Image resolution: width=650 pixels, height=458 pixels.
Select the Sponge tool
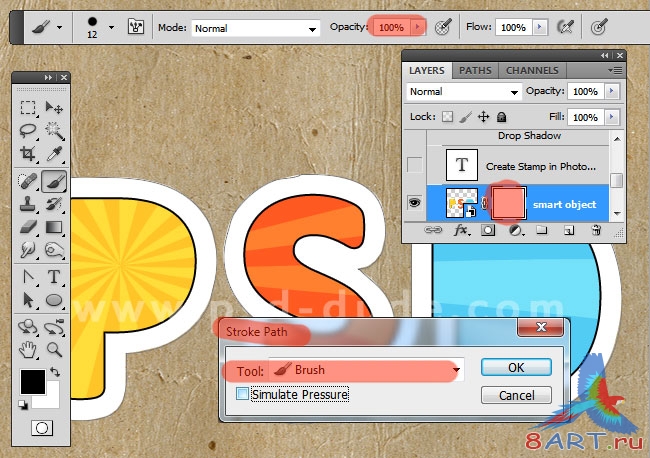coord(54,250)
